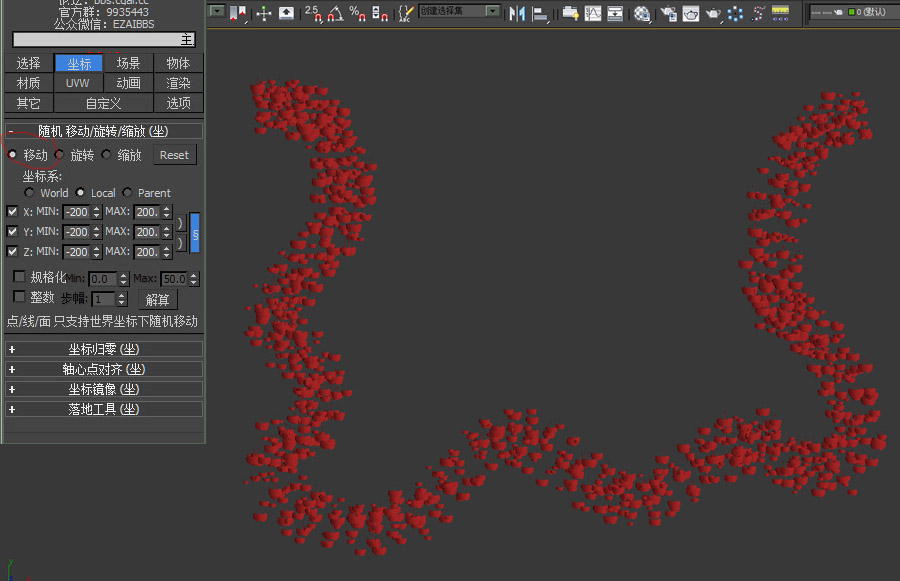
Task: Select the World coordinate radio button
Action: pos(30,193)
